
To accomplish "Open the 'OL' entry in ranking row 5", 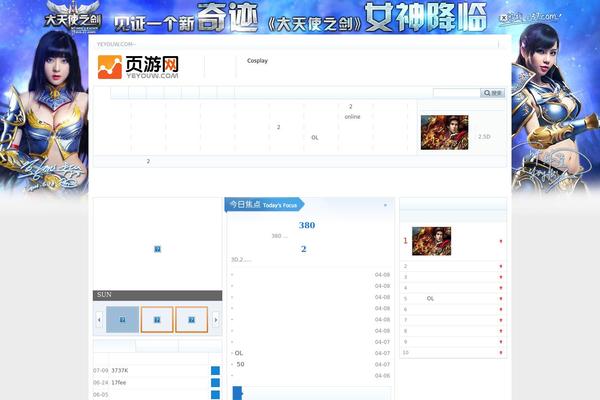I will [430, 298].
